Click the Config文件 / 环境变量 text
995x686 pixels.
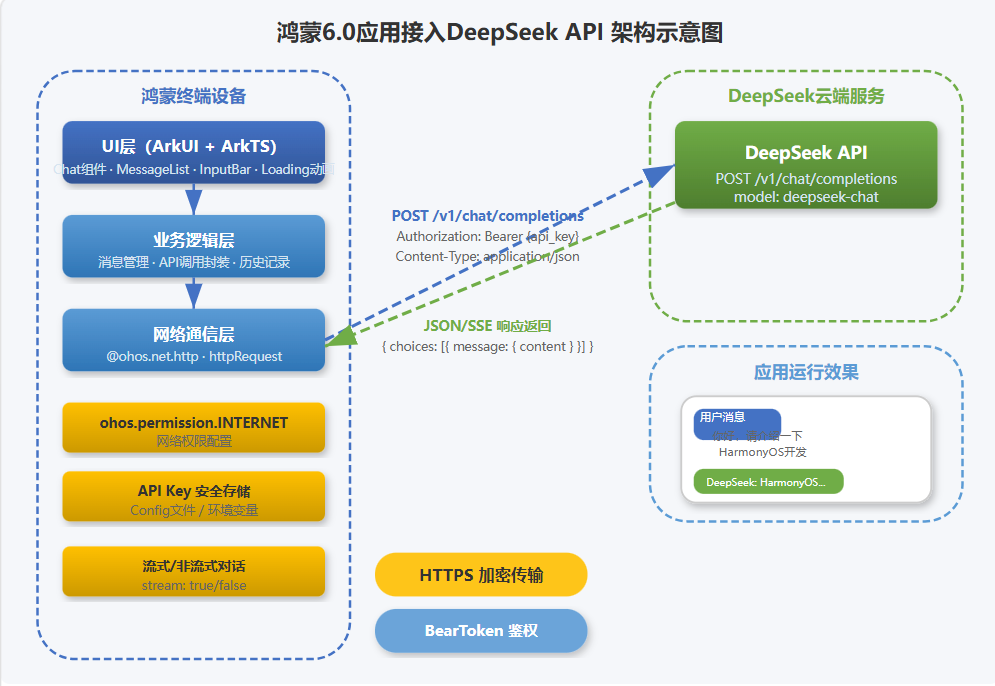194,510
